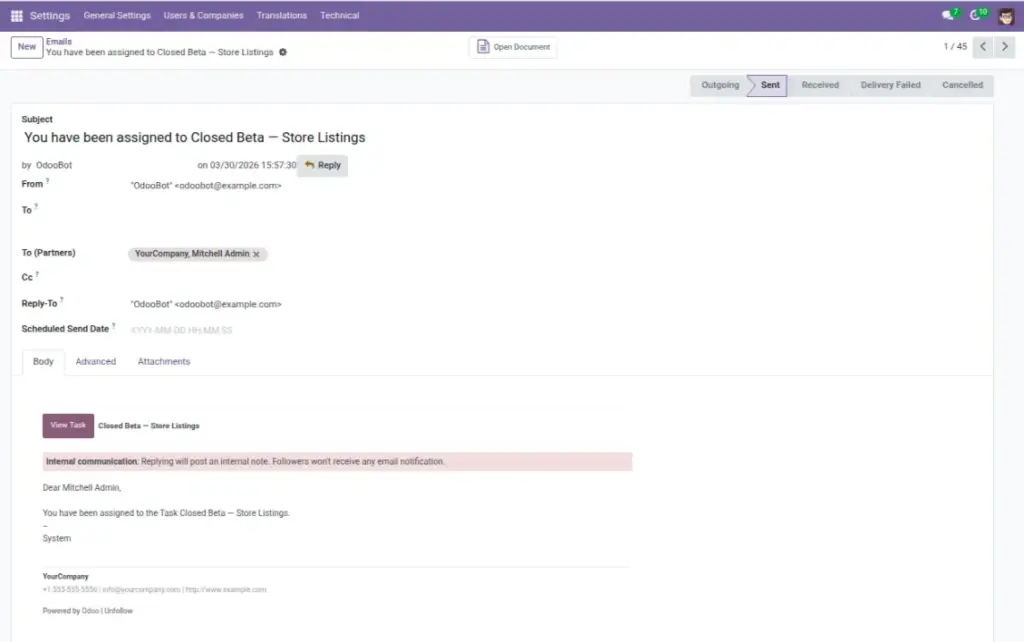The height and width of the screenshot is (642, 1024).
Task: Click the YourCompany footer name
Action: point(65,577)
